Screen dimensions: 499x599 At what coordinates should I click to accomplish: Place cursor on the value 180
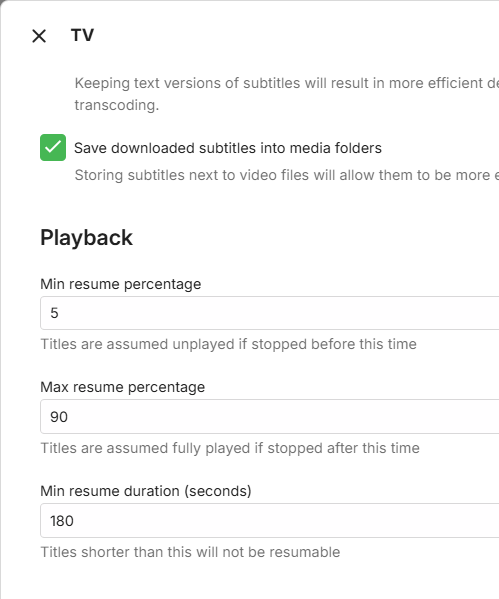click(x=62, y=521)
